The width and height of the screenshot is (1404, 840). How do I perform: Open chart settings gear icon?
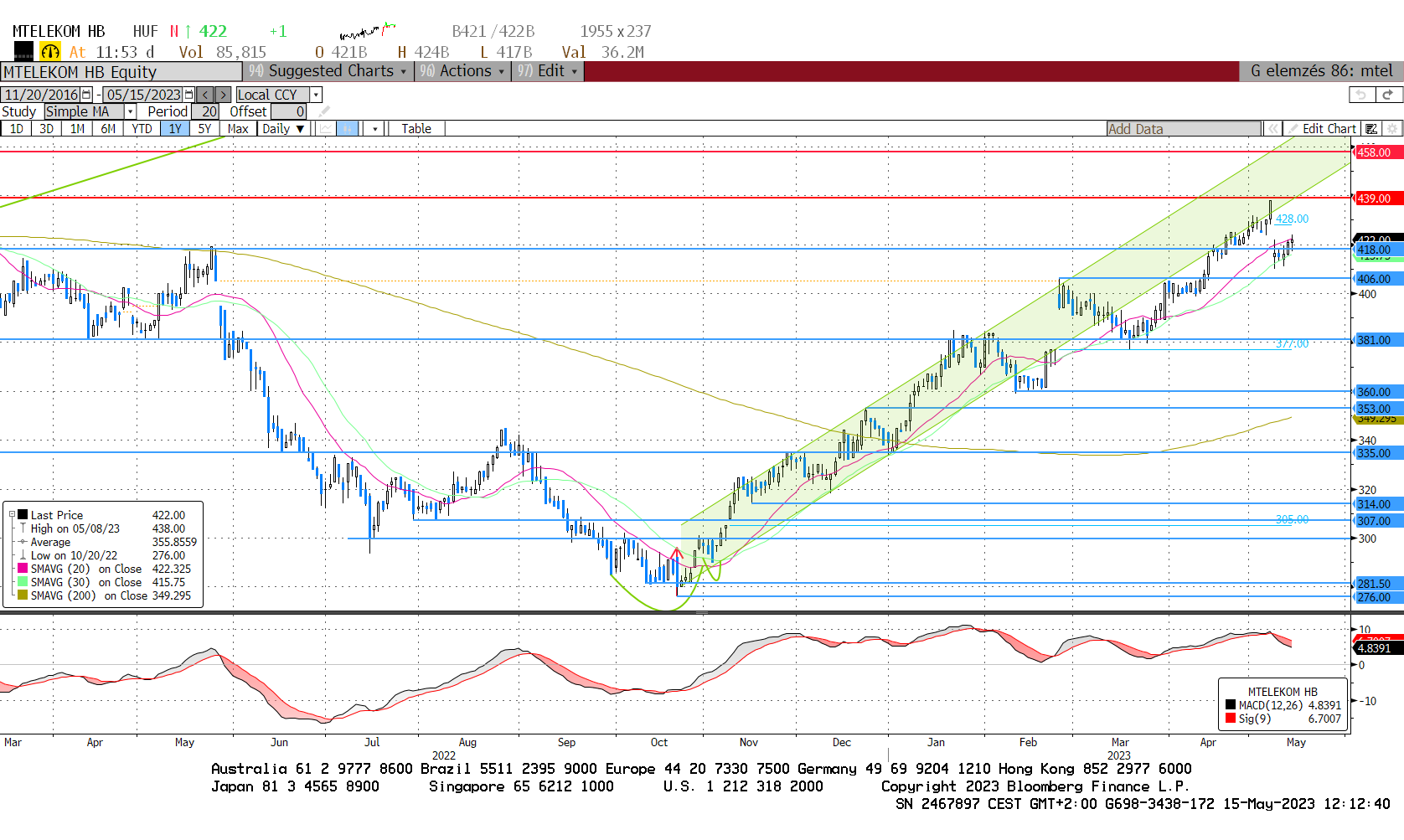click(1392, 129)
